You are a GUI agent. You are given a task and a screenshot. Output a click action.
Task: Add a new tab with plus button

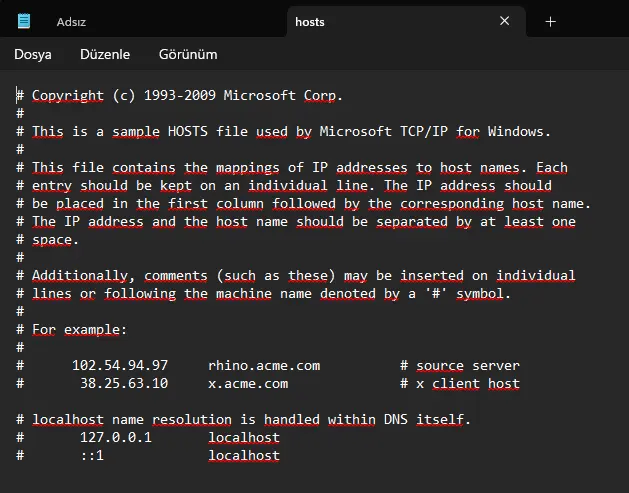(550, 22)
